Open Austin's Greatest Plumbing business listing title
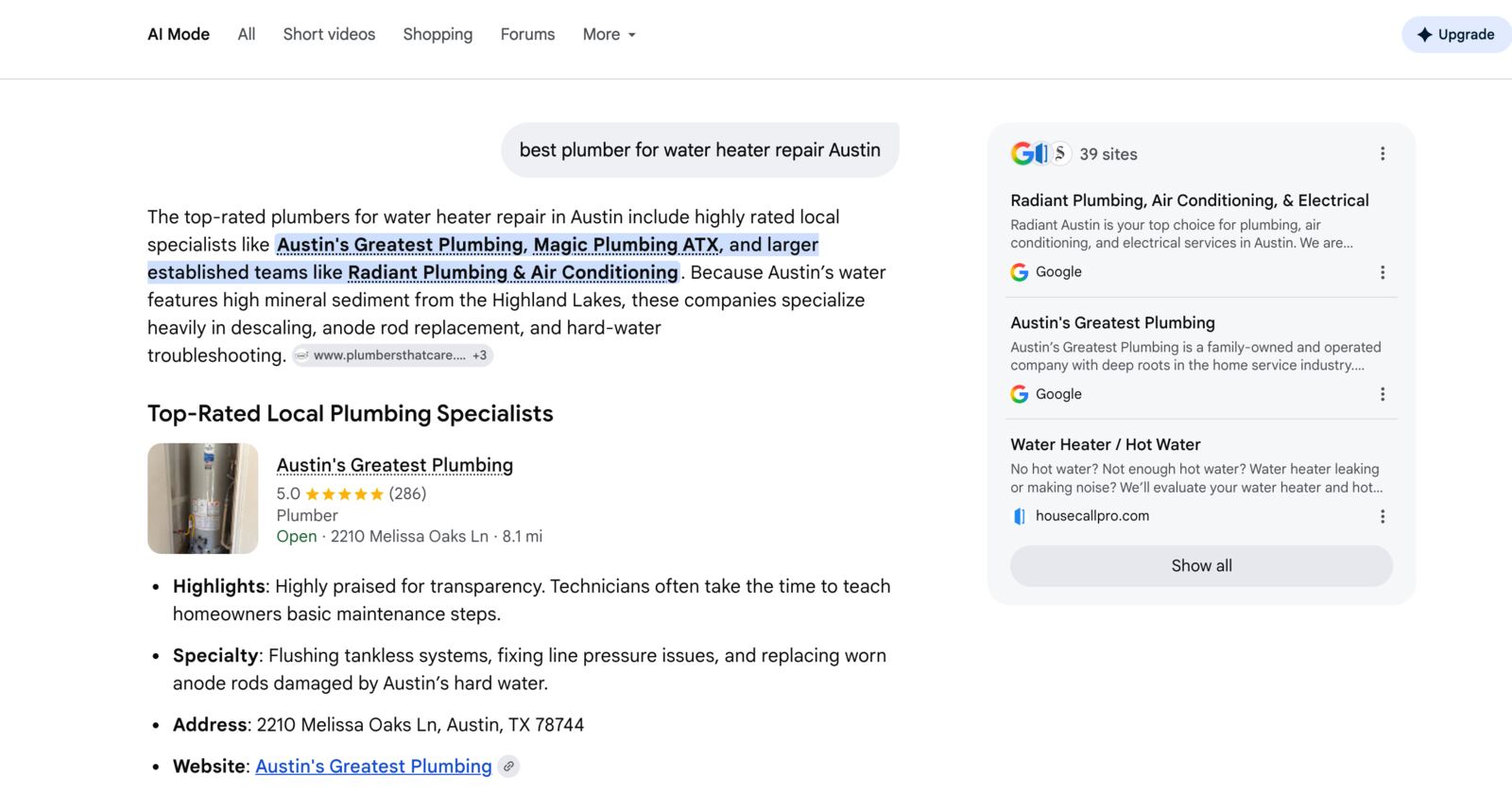 tap(395, 465)
